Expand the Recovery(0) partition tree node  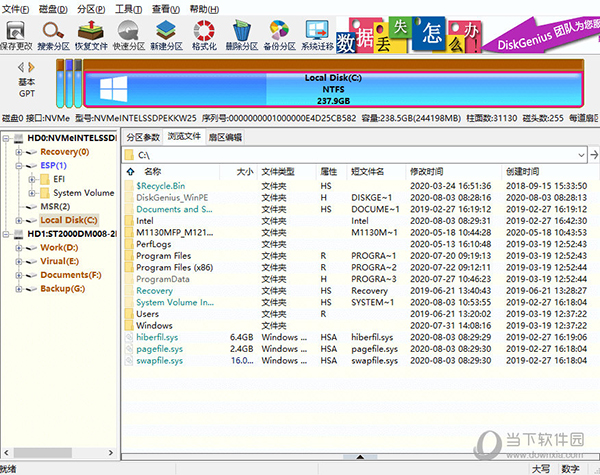pos(19,152)
